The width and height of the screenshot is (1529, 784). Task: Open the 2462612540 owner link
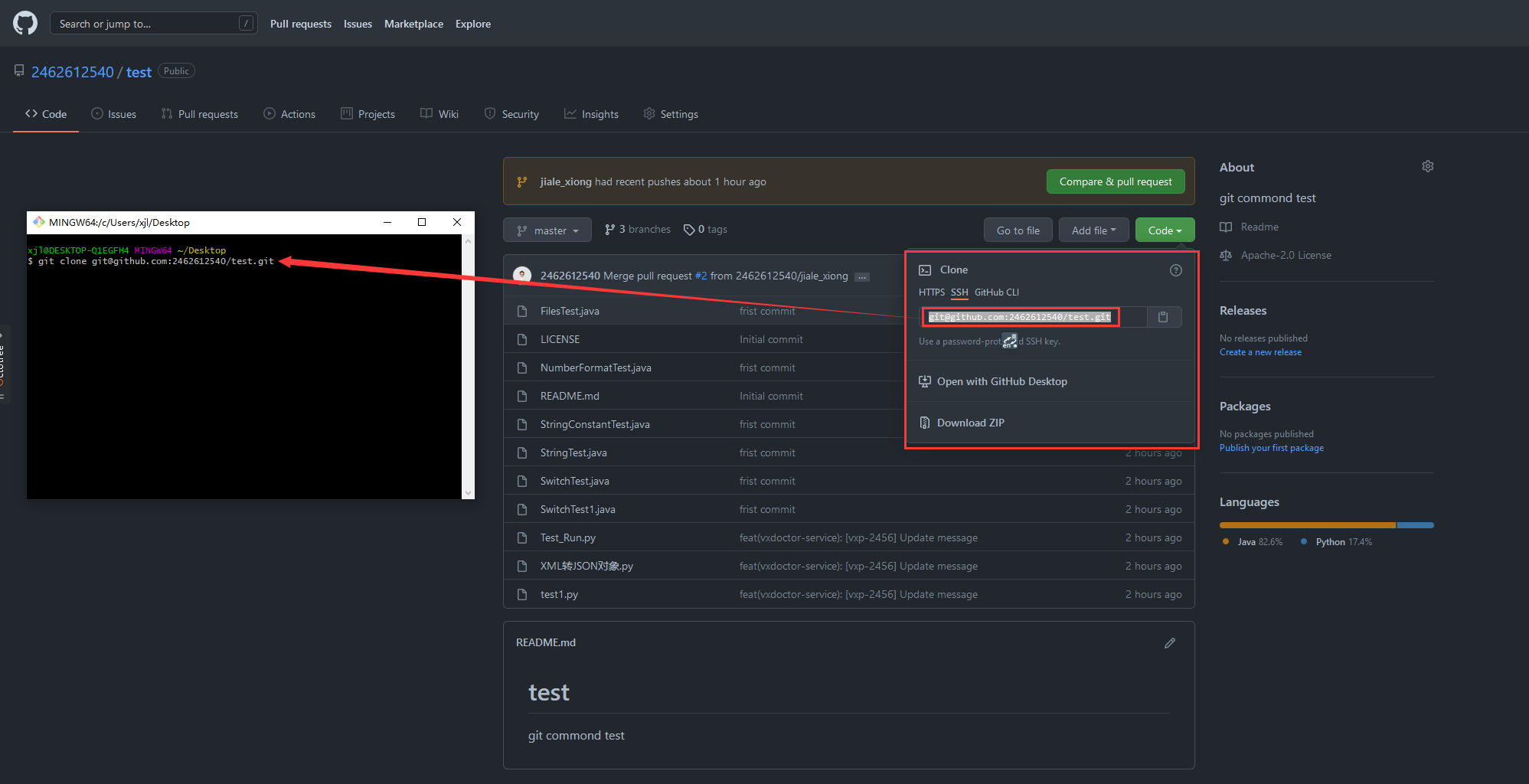coord(73,72)
